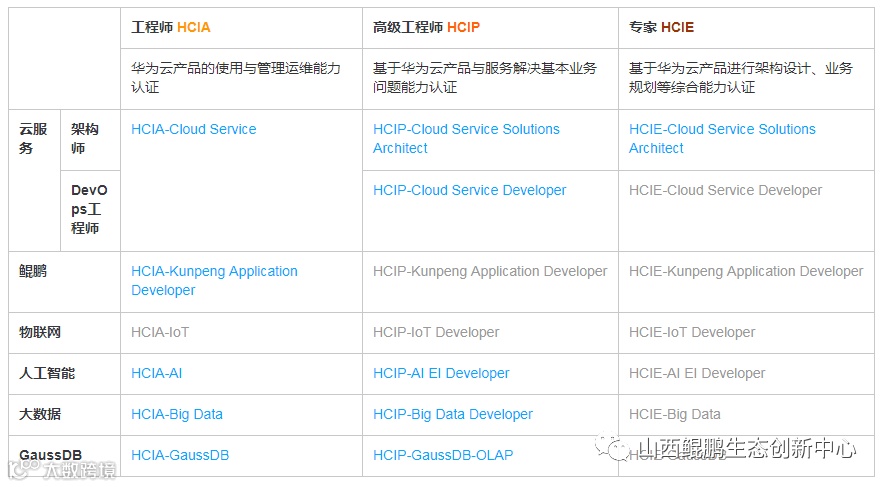Viewport: 885px width, 487px height.
Task: Open the HCIA-Big Data link
Action: click(177, 414)
